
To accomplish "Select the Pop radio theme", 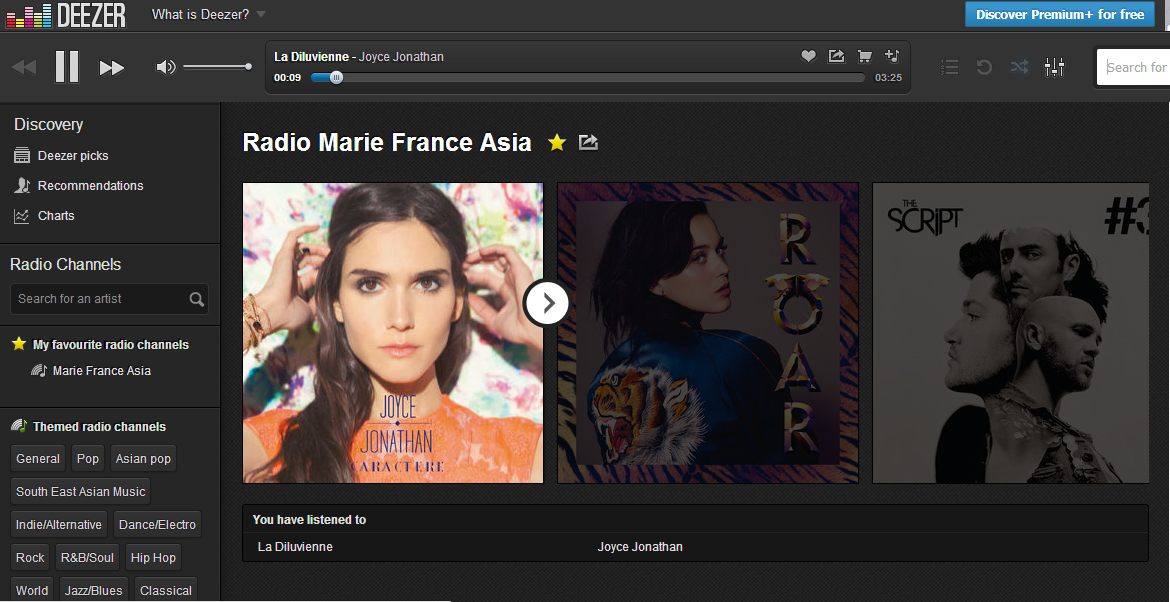I will [x=88, y=459].
